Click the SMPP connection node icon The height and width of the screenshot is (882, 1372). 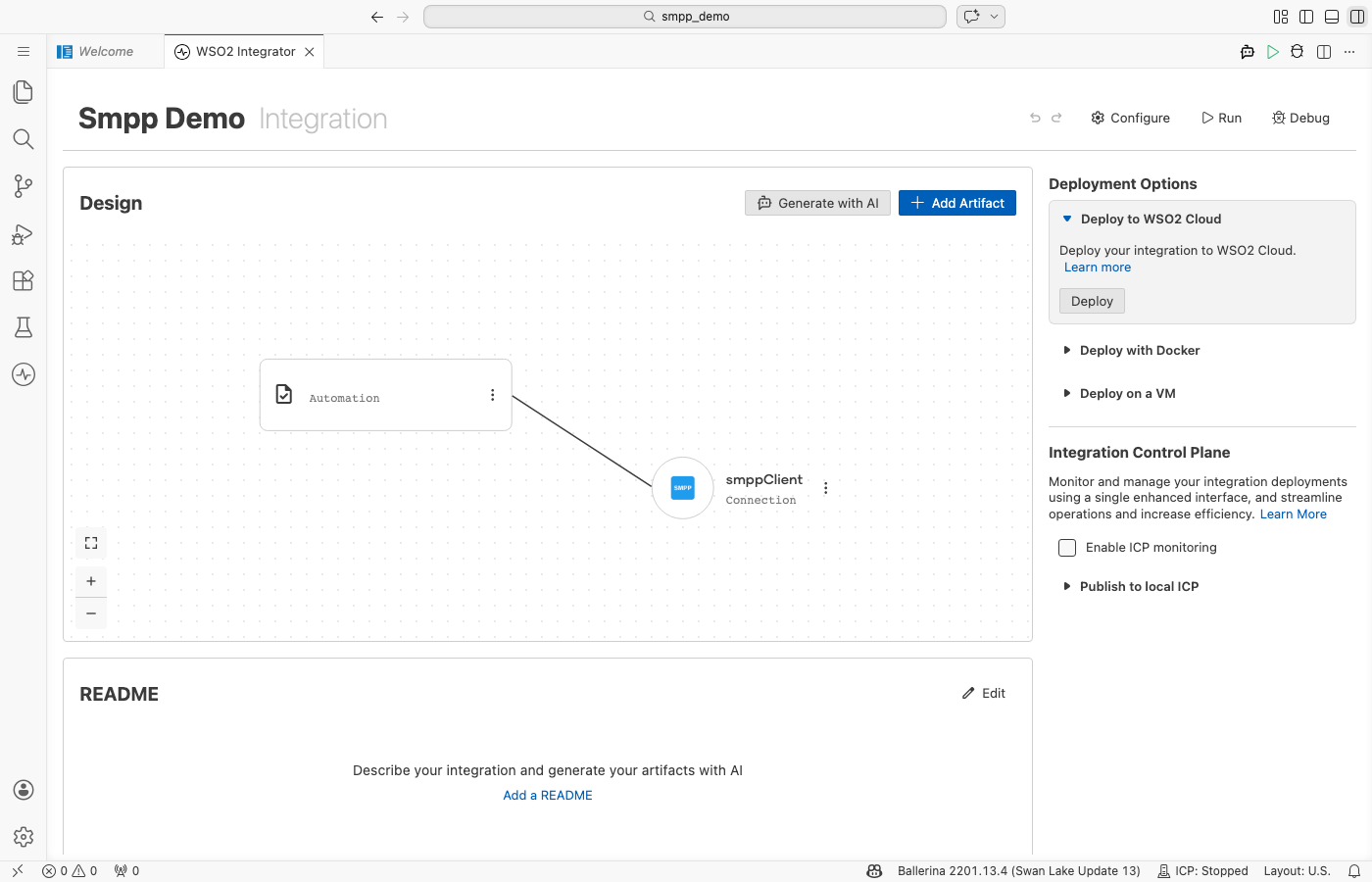(683, 488)
